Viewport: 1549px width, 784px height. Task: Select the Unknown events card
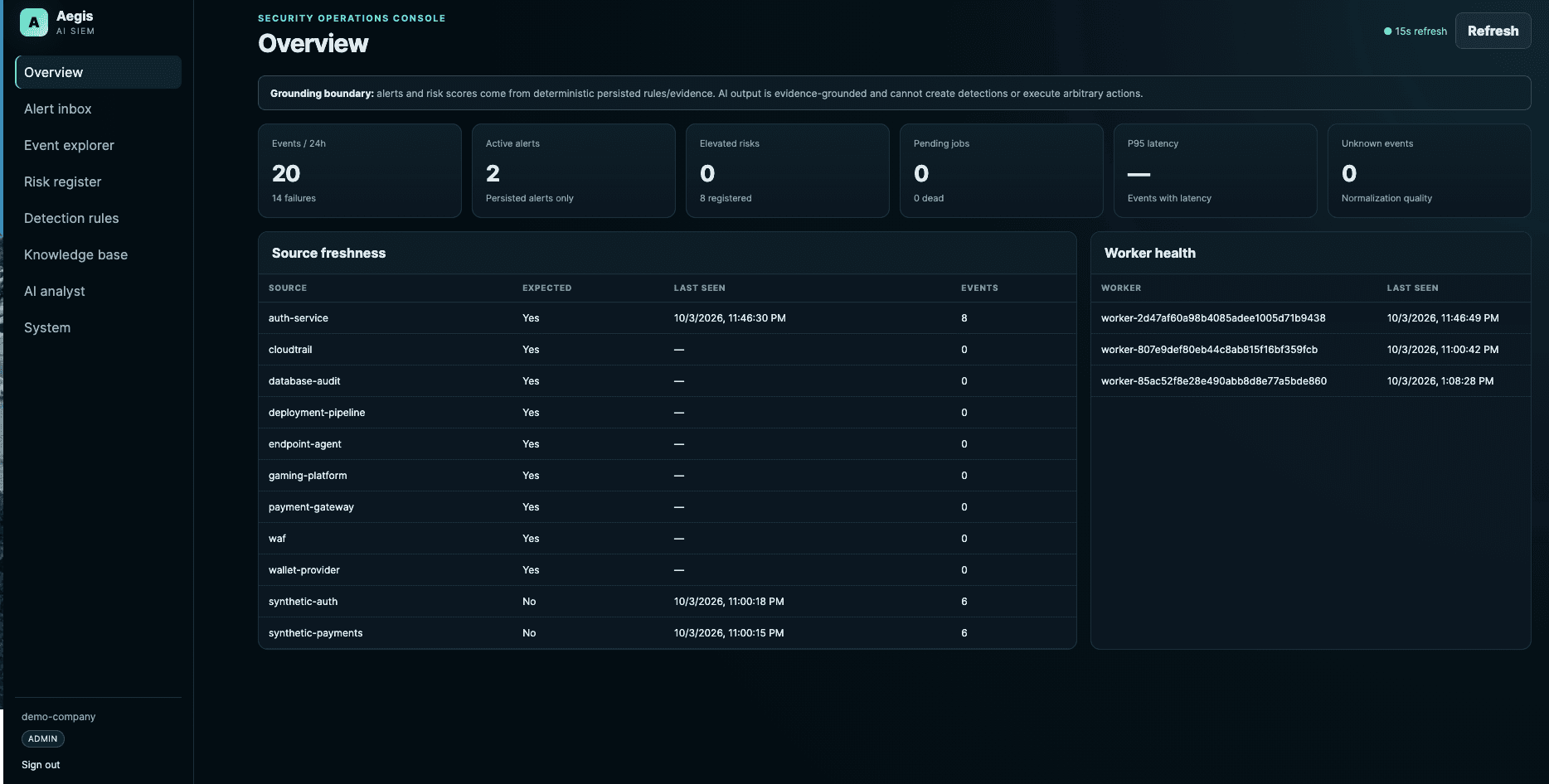click(x=1430, y=171)
